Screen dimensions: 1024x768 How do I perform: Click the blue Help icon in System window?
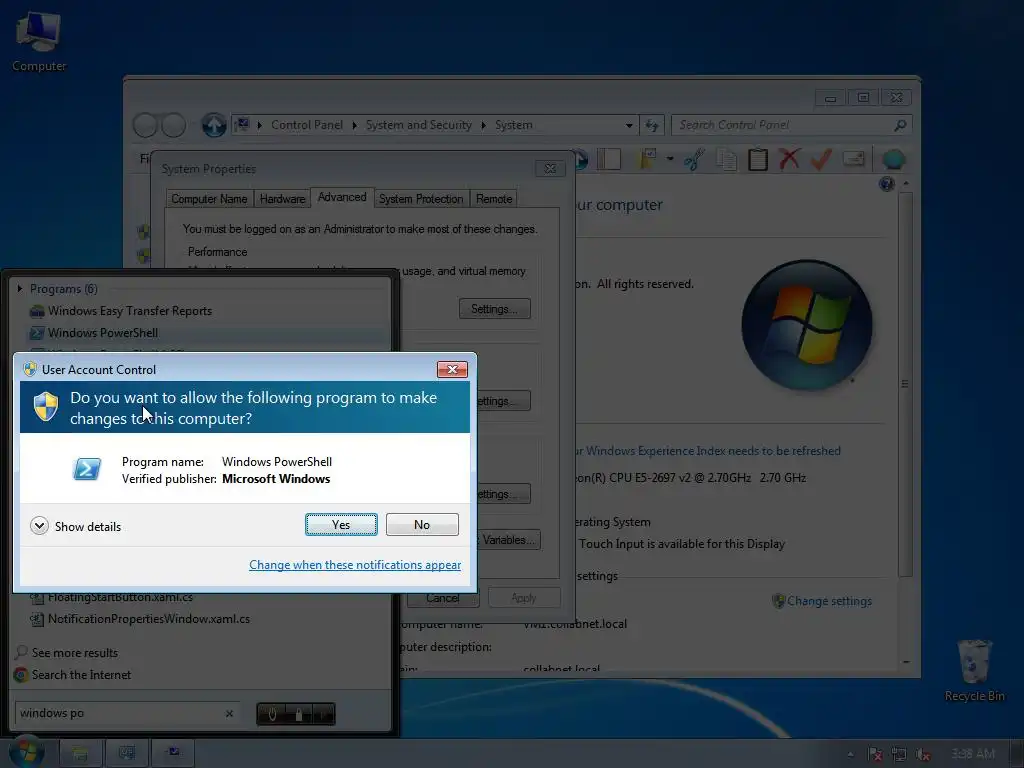(x=886, y=184)
